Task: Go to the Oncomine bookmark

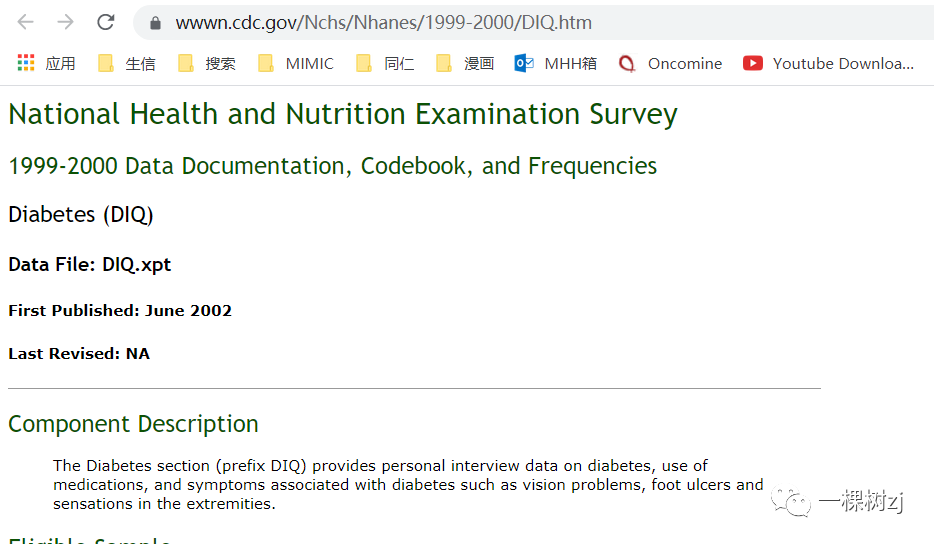Action: [670, 63]
